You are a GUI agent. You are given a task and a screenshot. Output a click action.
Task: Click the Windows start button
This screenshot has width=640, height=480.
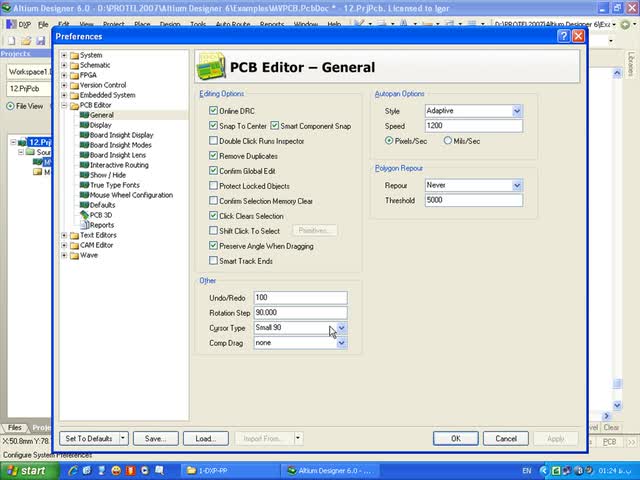click(x=29, y=471)
